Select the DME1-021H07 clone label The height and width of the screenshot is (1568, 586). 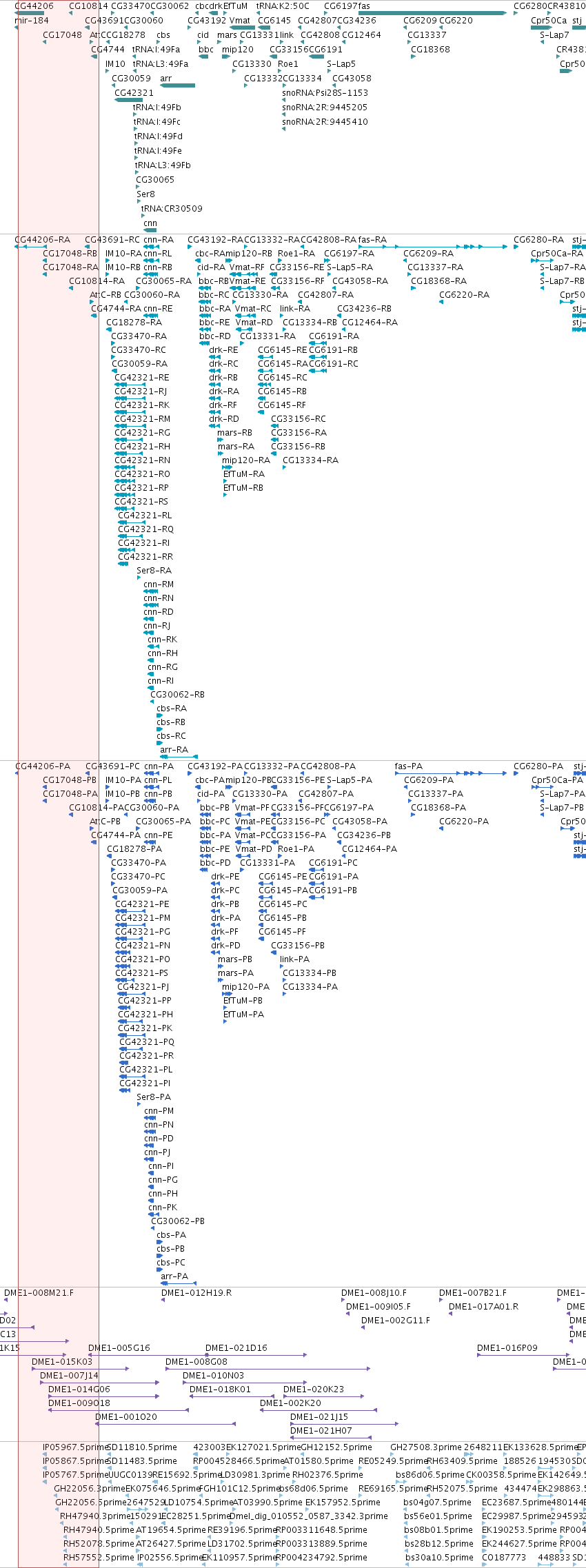pyautogui.click(x=321, y=1431)
